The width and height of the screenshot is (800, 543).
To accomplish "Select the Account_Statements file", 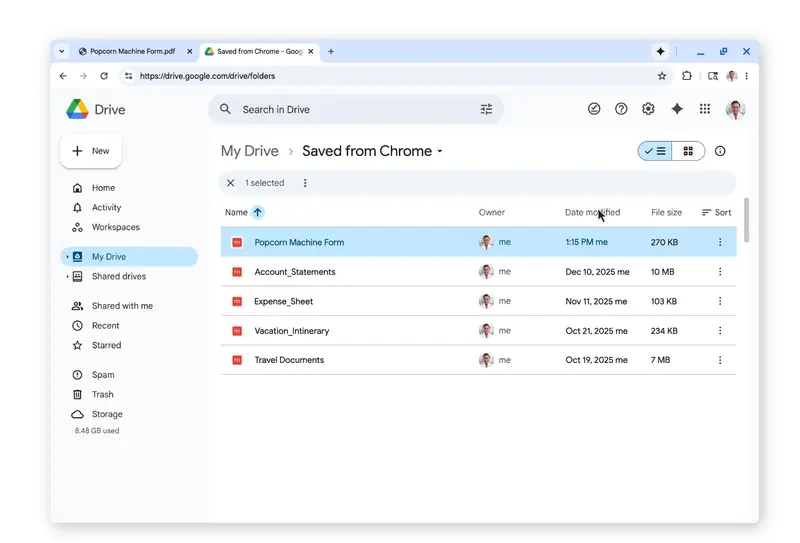I will coord(479,272).
